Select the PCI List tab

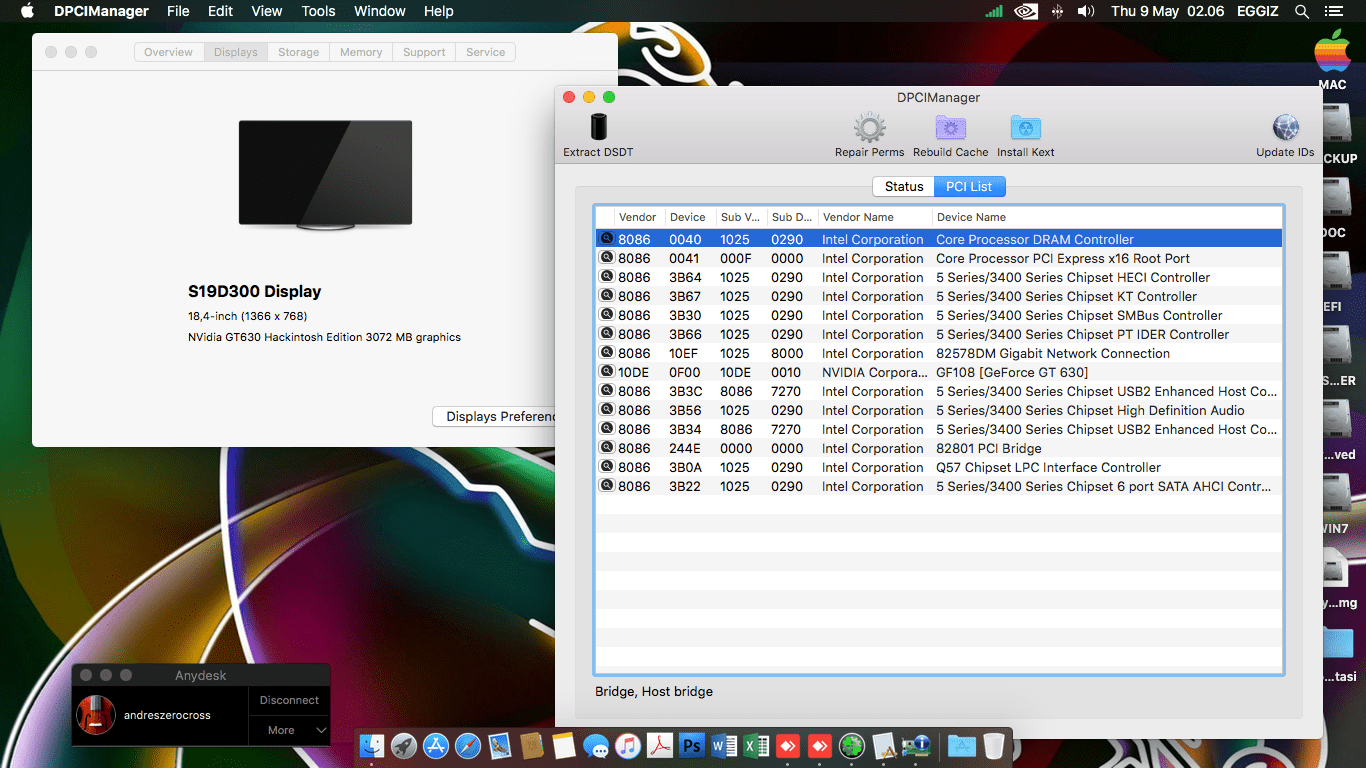click(x=970, y=187)
